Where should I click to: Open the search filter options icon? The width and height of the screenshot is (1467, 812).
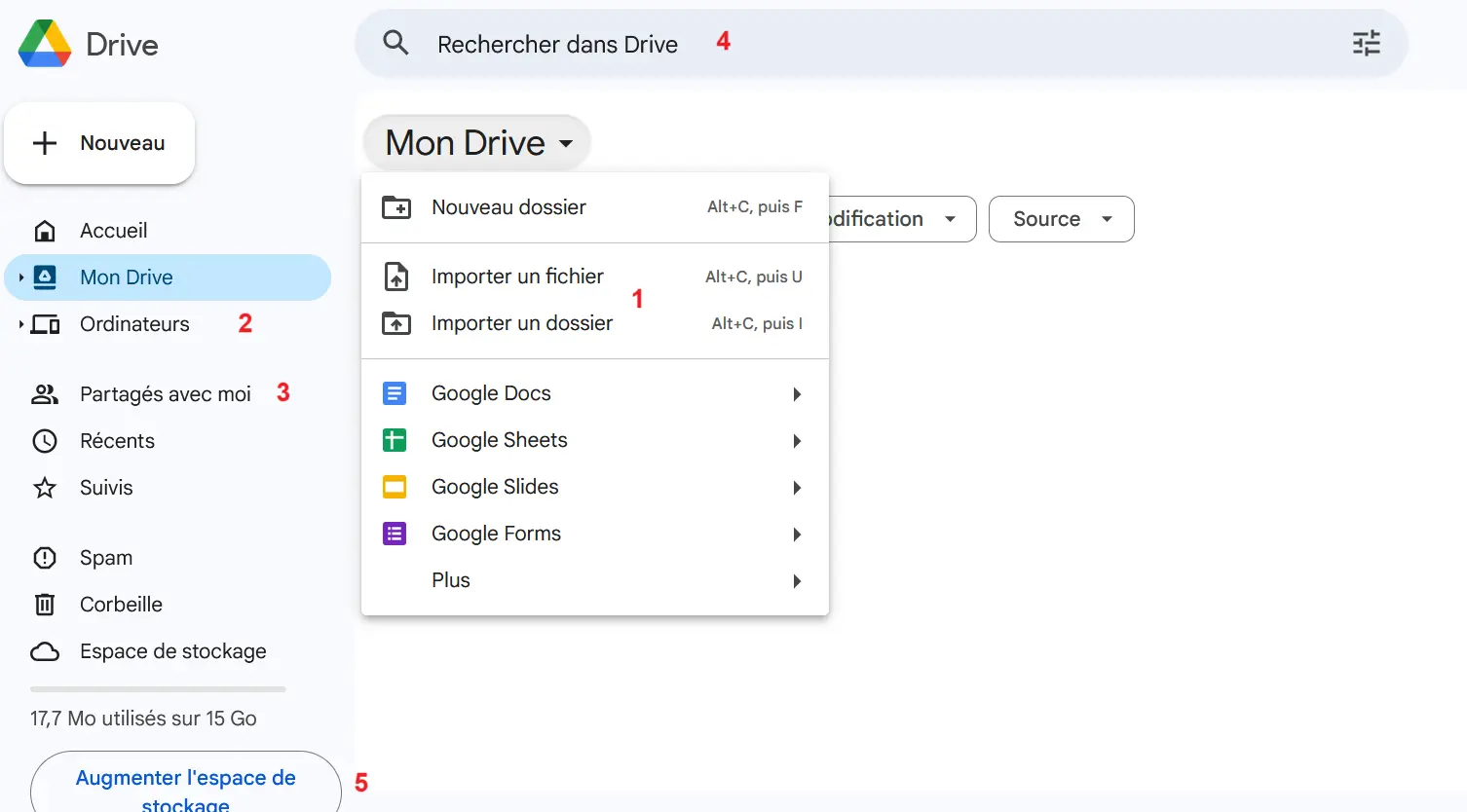point(1366,43)
